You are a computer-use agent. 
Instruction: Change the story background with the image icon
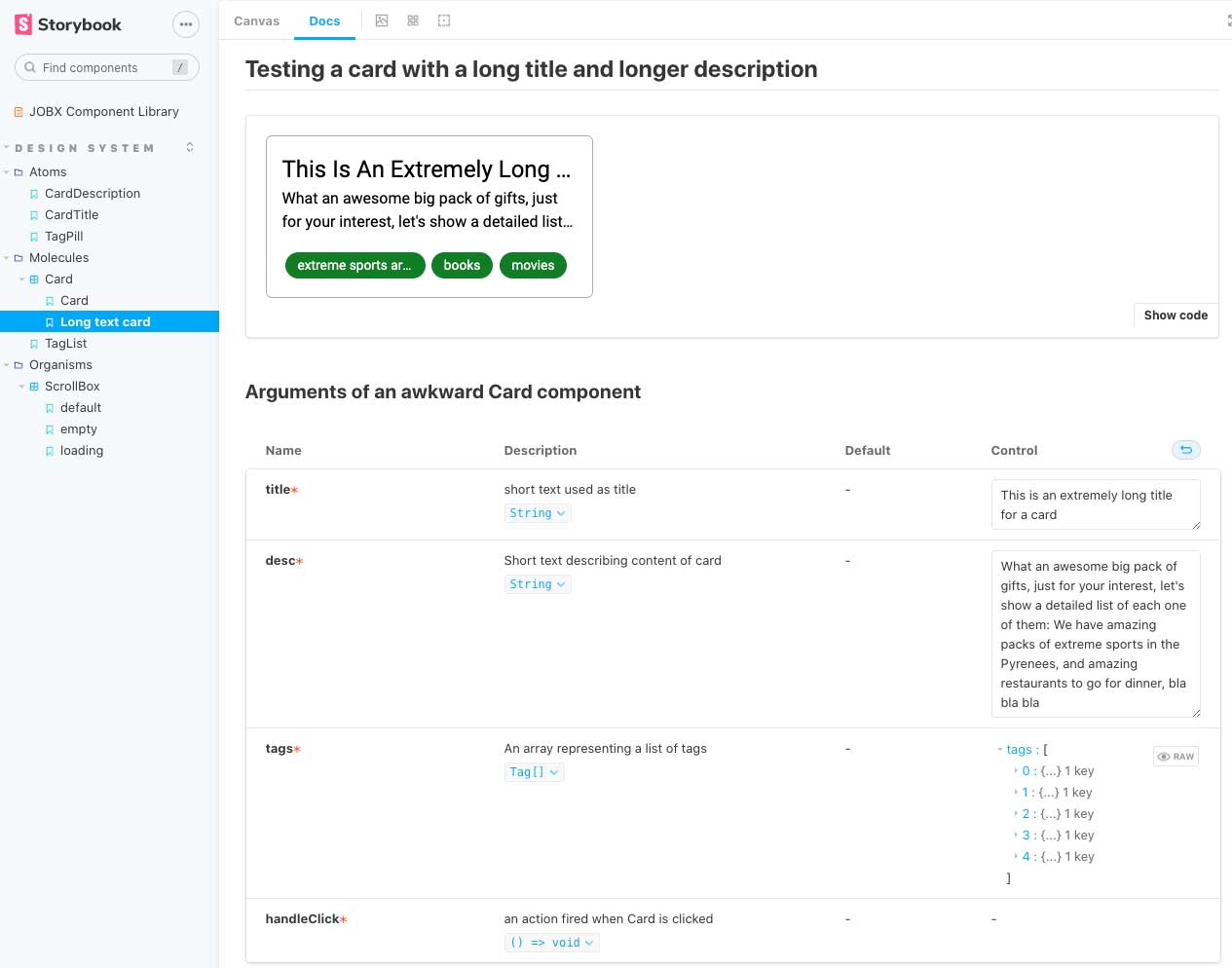point(382,20)
